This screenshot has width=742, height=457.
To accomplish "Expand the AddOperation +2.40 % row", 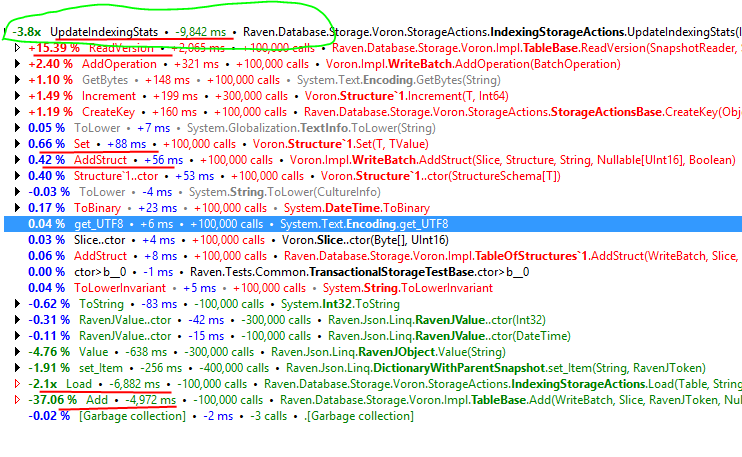I will [x=17, y=64].
